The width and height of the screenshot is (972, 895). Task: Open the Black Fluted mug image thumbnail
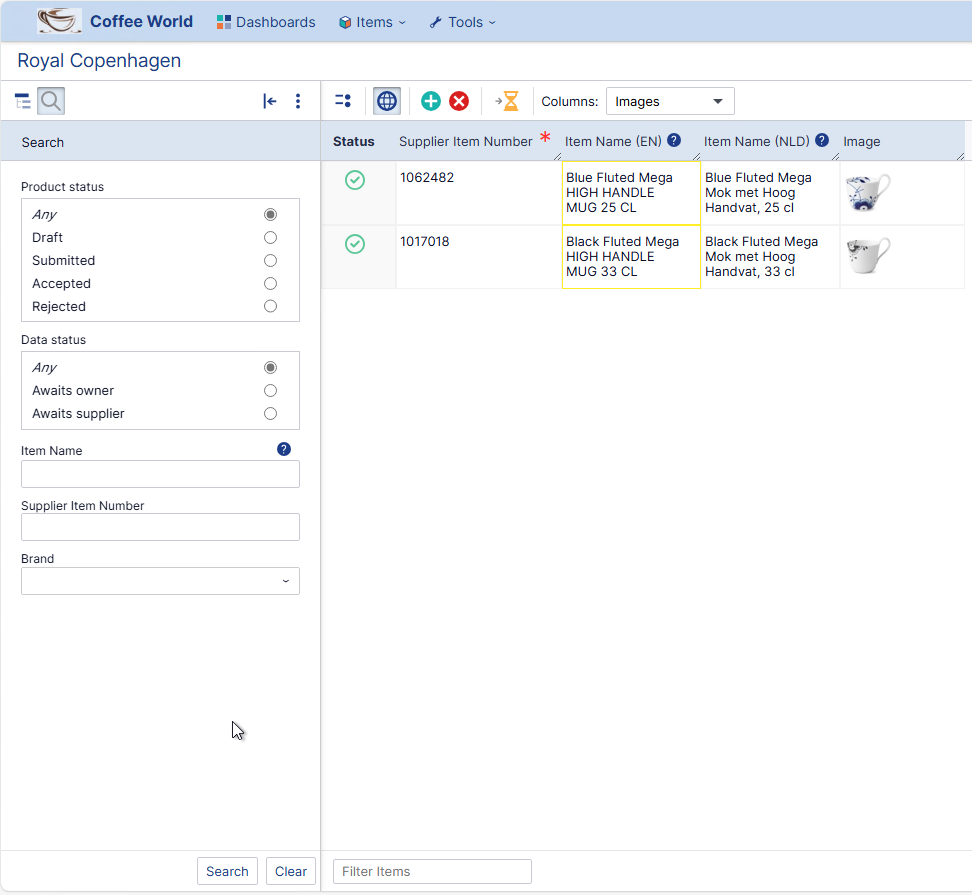pos(868,256)
